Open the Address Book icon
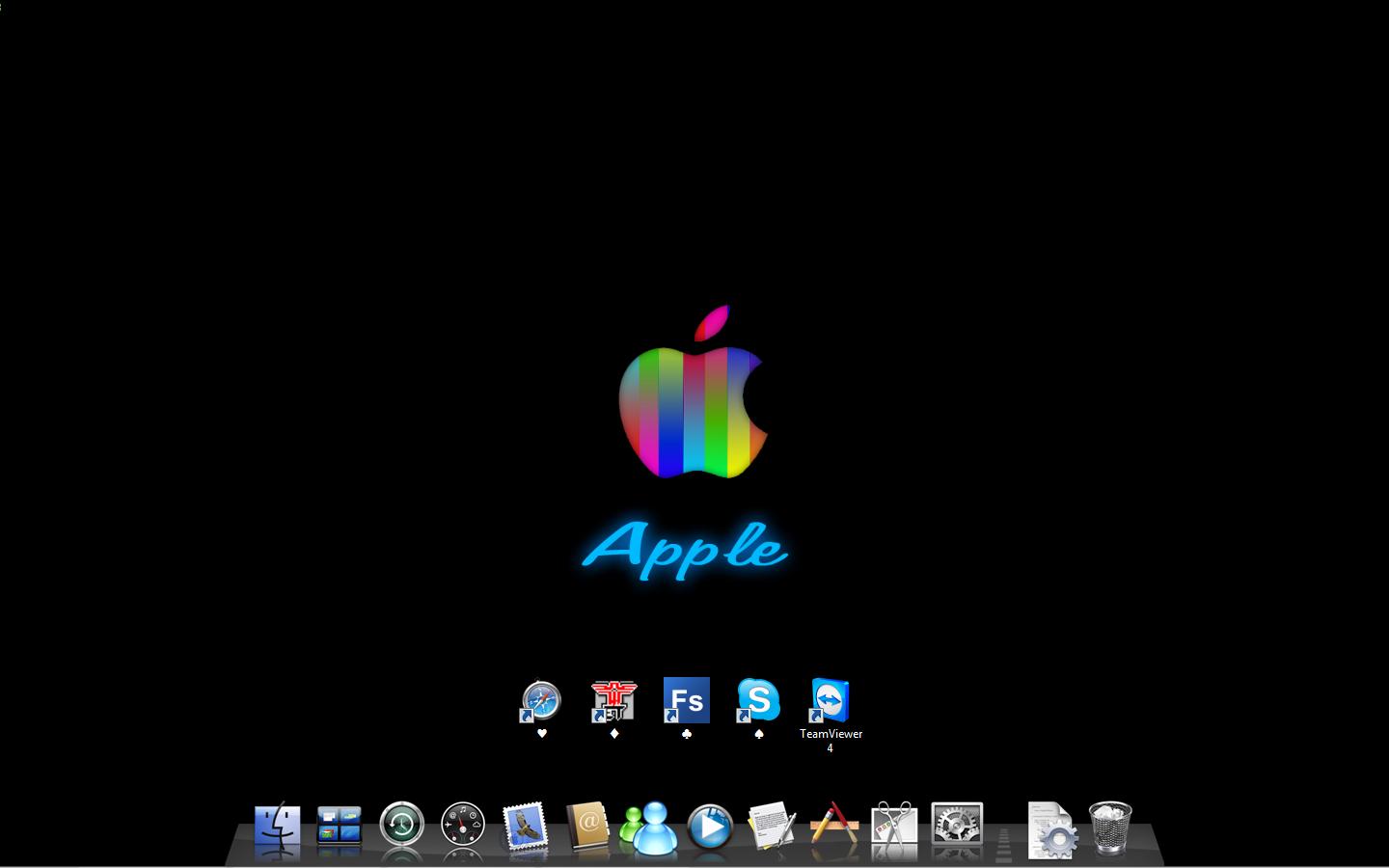The height and width of the screenshot is (868, 1389). 586,827
